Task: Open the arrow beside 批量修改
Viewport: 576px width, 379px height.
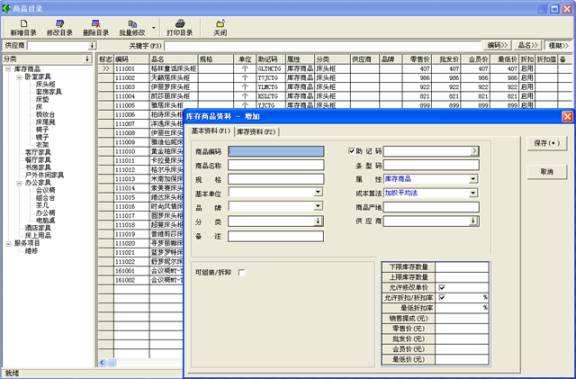Action: (x=154, y=28)
